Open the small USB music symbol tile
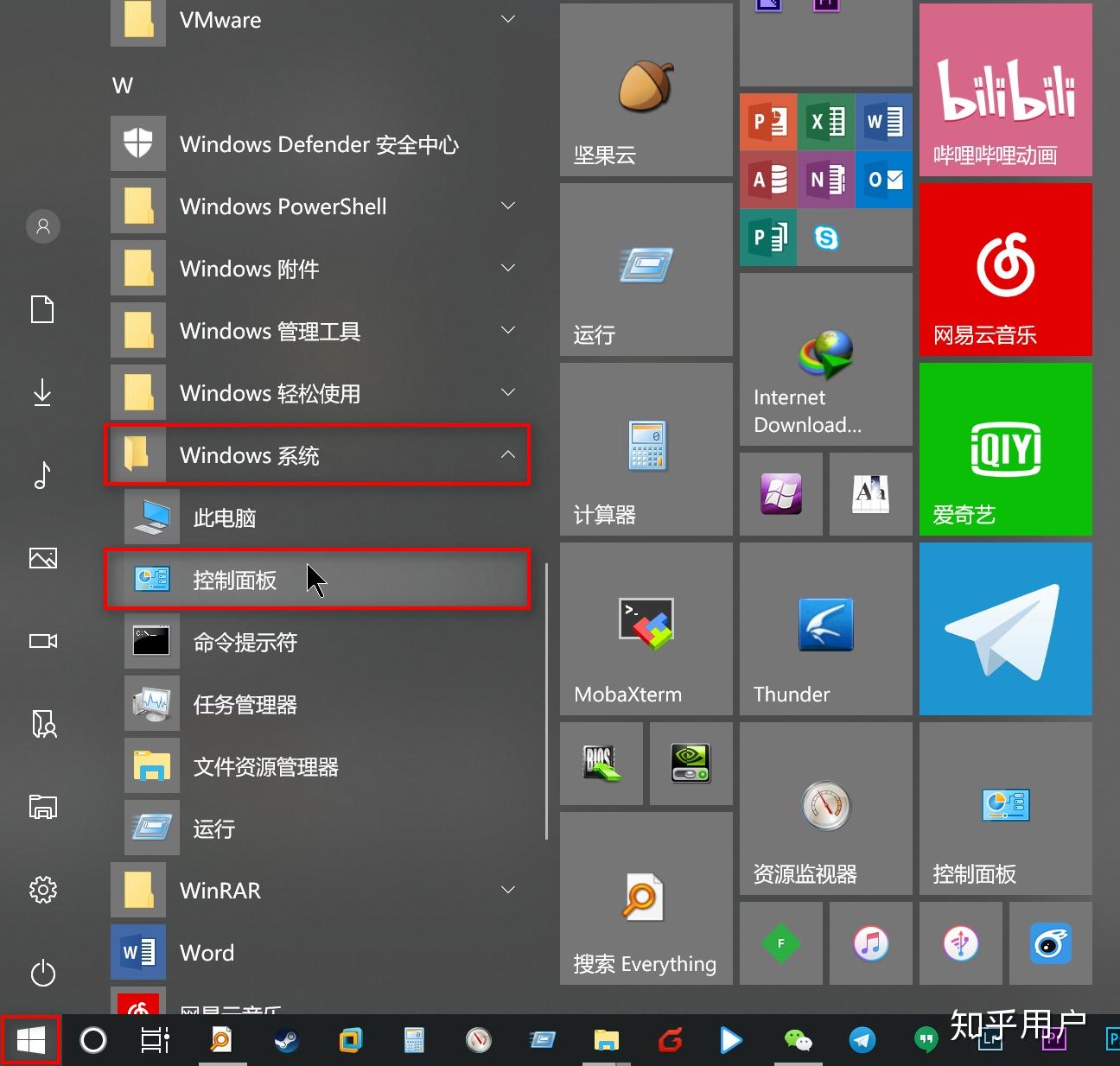The height and width of the screenshot is (1066, 1120). [960, 943]
